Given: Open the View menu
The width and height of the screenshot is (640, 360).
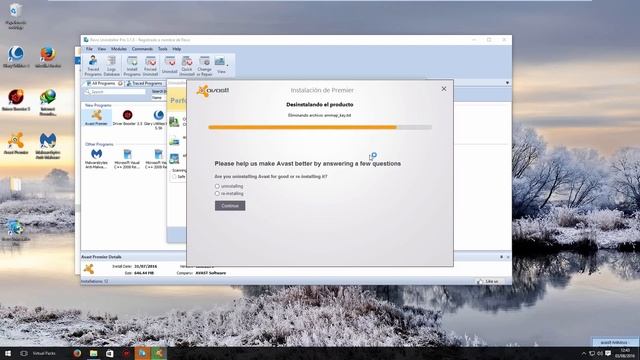Looking at the screenshot, I should point(102,49).
